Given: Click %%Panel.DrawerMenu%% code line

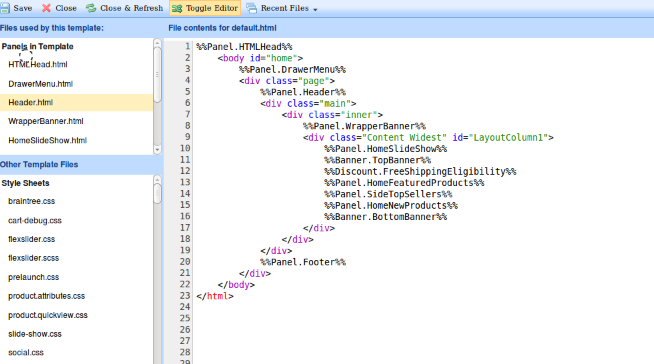Looking at the screenshot, I should [292, 69].
